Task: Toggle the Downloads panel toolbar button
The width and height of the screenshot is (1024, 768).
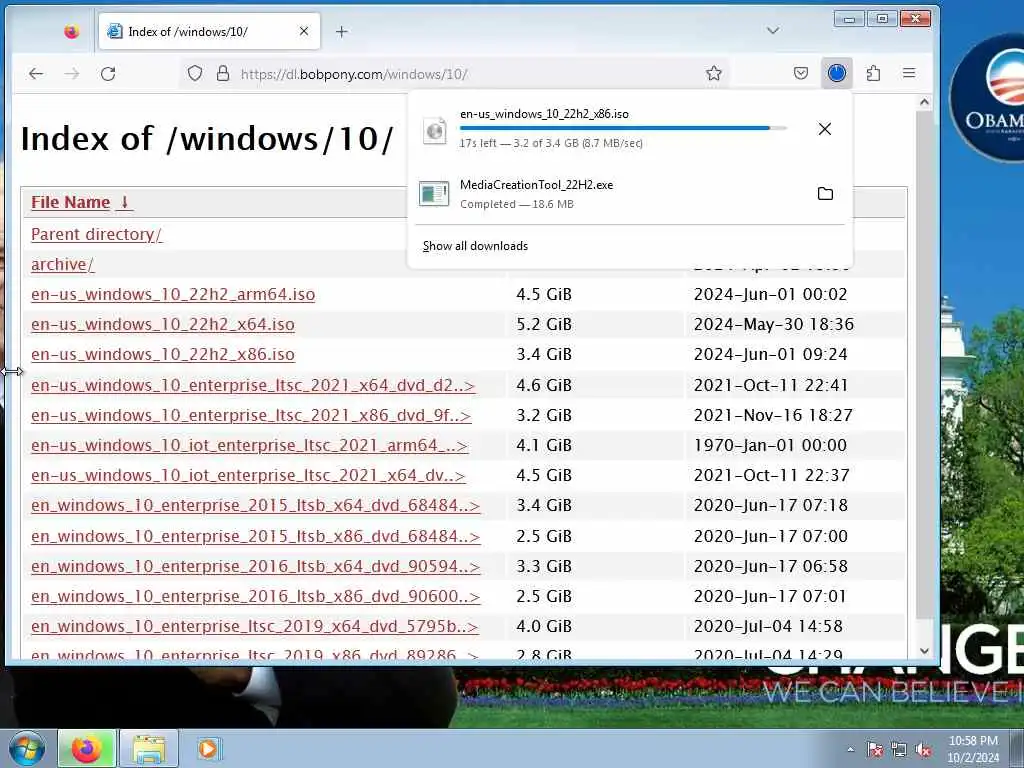Action: [837, 73]
